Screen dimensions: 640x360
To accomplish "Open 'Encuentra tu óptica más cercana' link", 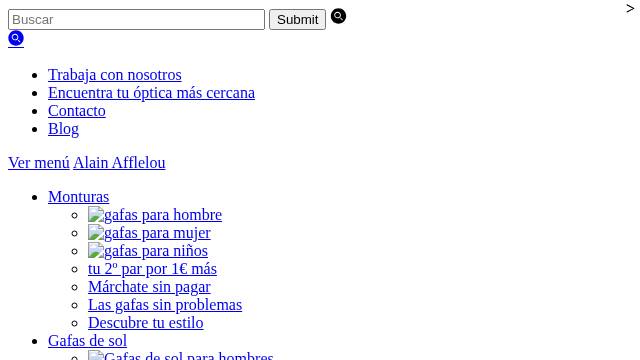I will [x=151, y=93].
